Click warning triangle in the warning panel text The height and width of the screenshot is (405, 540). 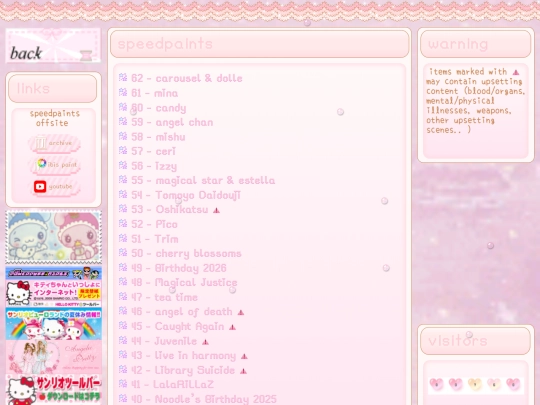[x=516, y=72]
